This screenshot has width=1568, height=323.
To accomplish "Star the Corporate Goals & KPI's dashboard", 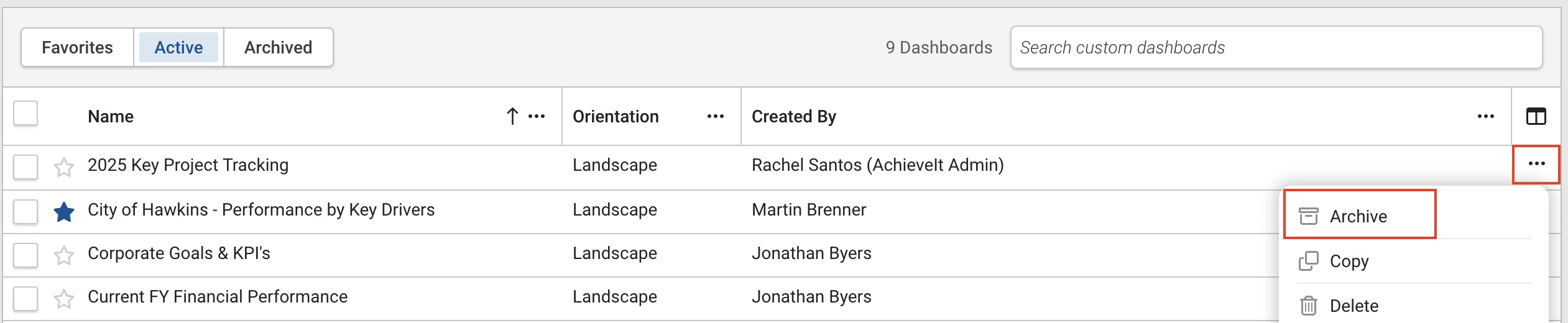I will click(64, 255).
